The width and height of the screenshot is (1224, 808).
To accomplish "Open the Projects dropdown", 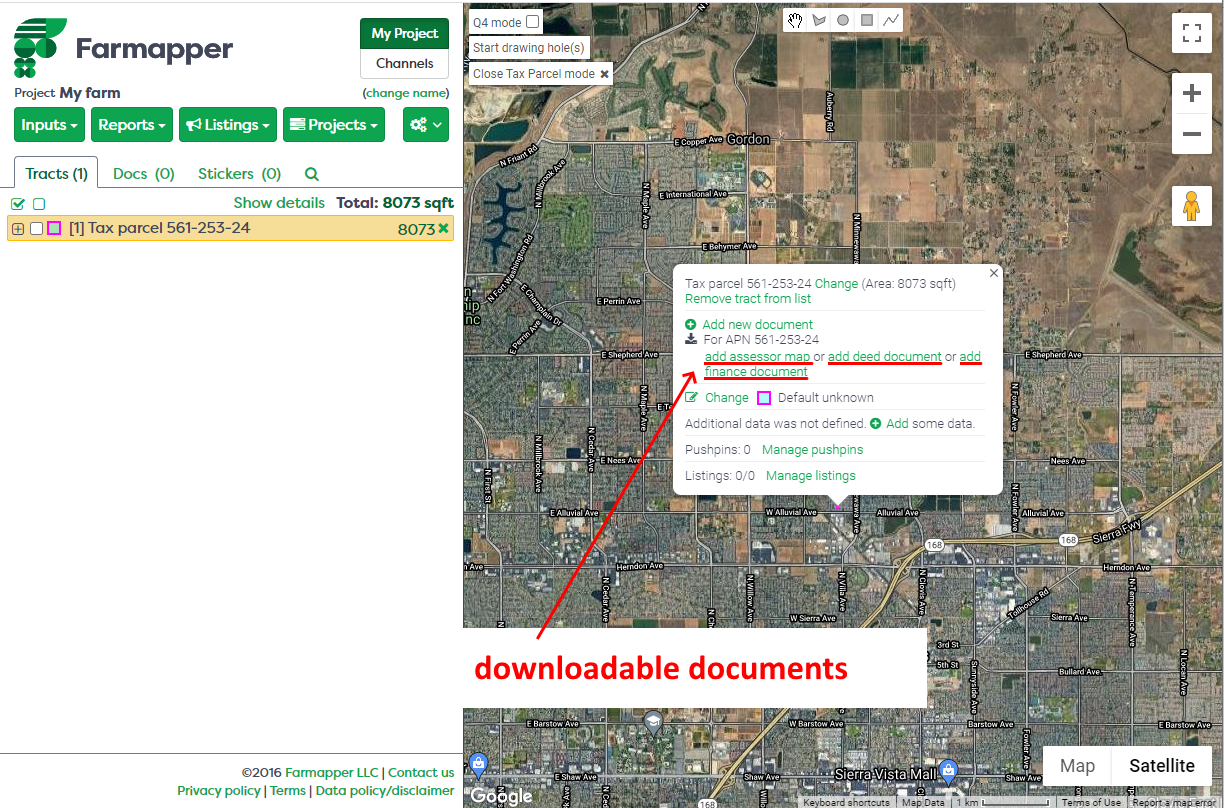I will [334, 125].
